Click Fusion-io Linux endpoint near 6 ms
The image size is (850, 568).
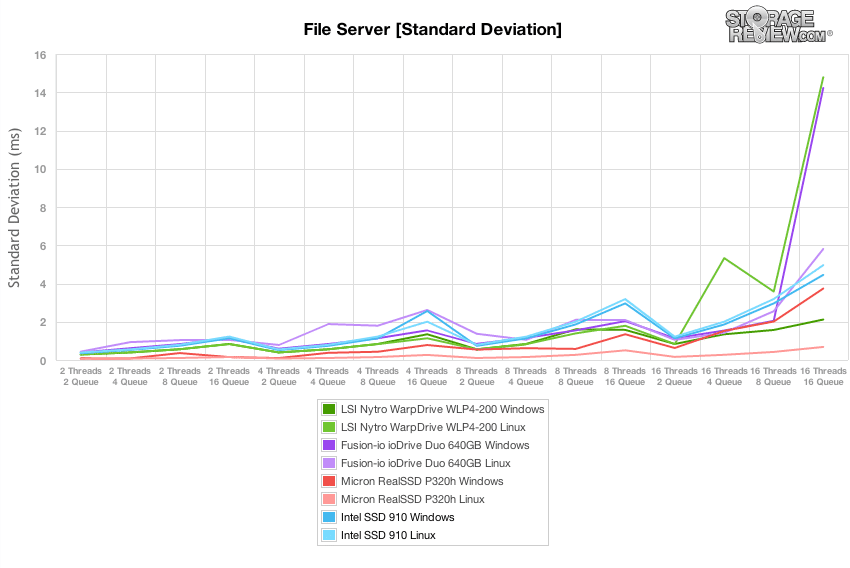coord(823,249)
